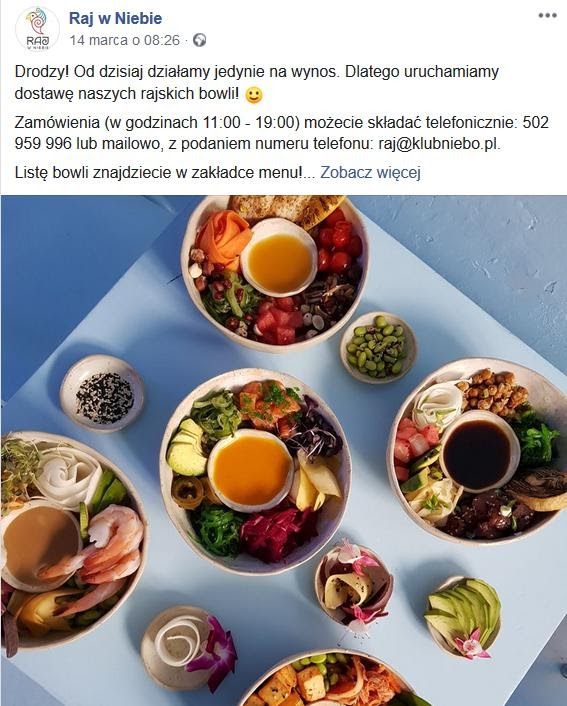Click the Raj w Niebie logo avatar
This screenshot has width=567, height=706.
tap(37, 29)
